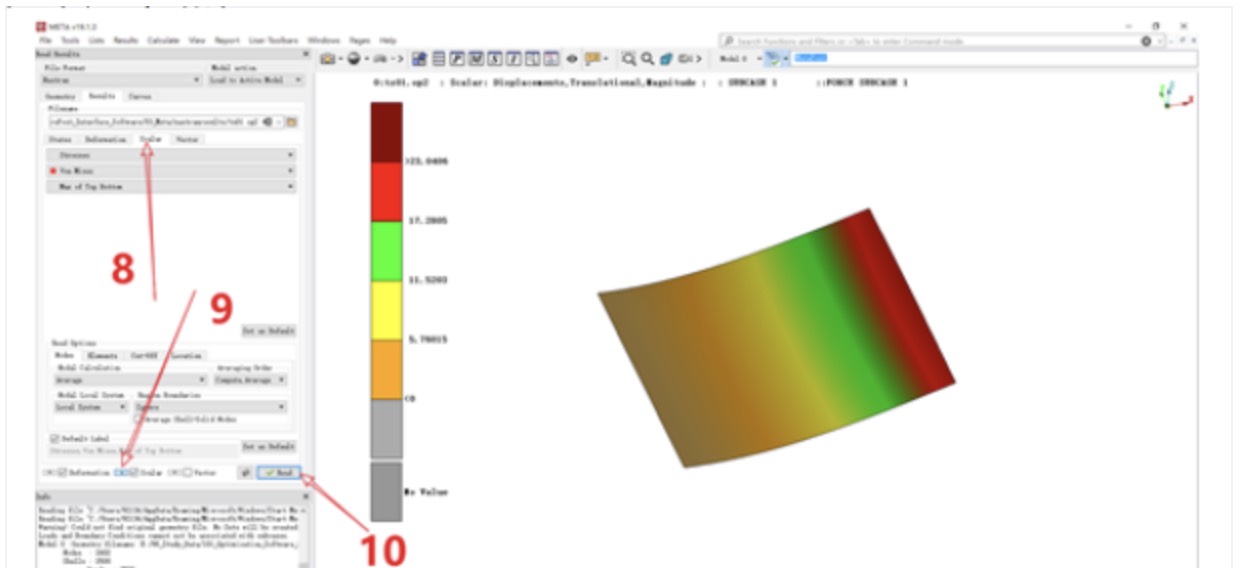
Task: Click the 3D cube view icon
Action: (665, 59)
